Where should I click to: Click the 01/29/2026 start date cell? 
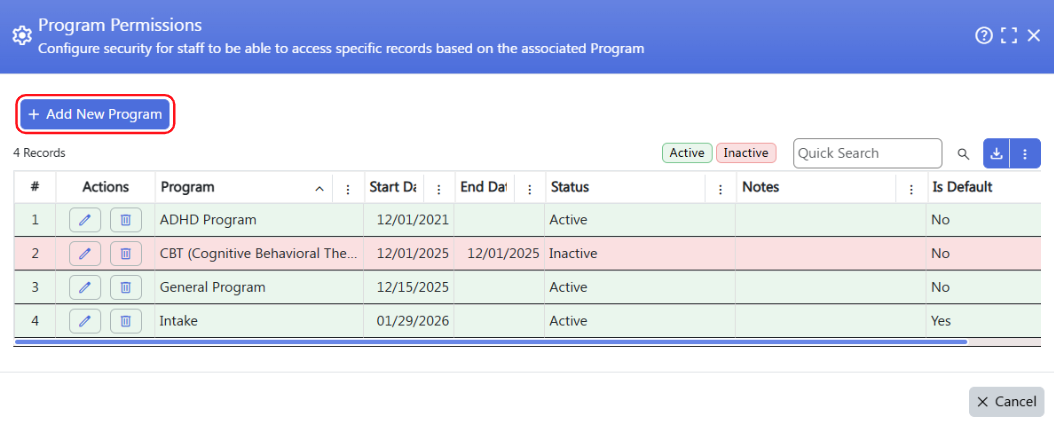pos(409,321)
